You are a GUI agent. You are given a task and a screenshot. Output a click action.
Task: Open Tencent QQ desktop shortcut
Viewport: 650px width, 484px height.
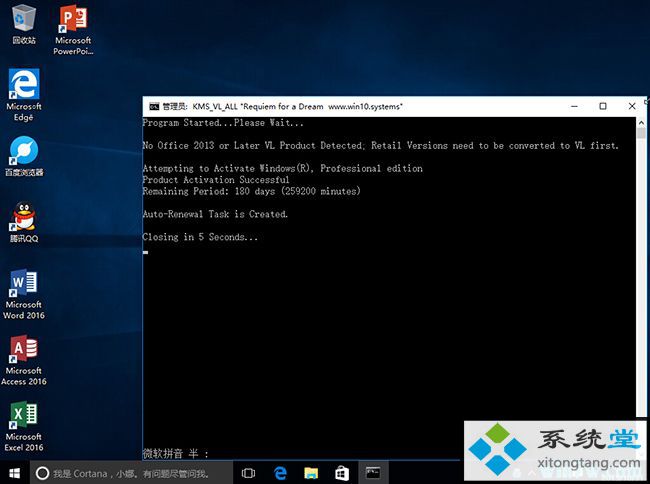coord(24,222)
